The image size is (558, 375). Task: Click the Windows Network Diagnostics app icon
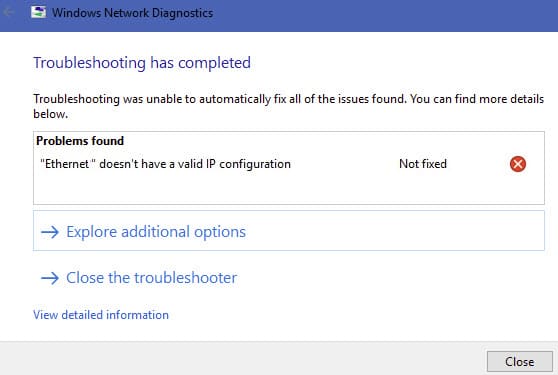[38, 12]
